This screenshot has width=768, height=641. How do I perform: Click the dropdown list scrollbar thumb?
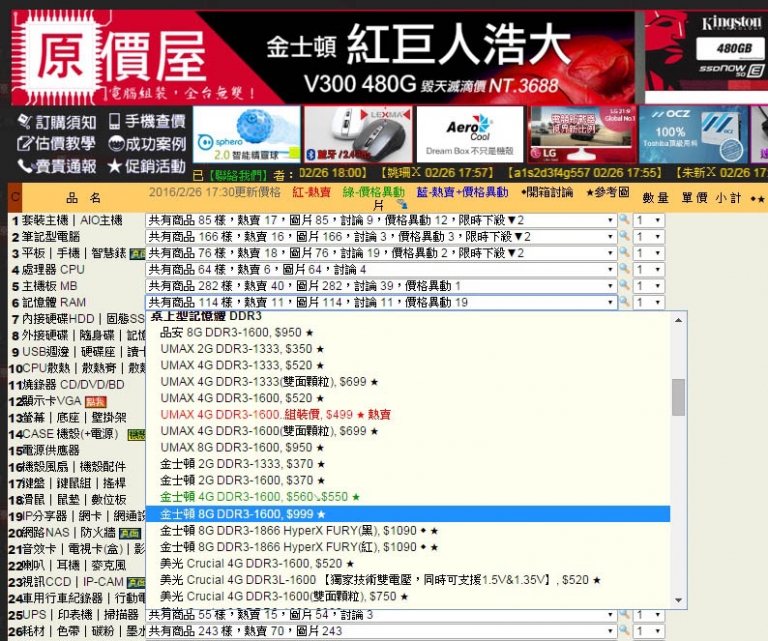click(x=678, y=397)
